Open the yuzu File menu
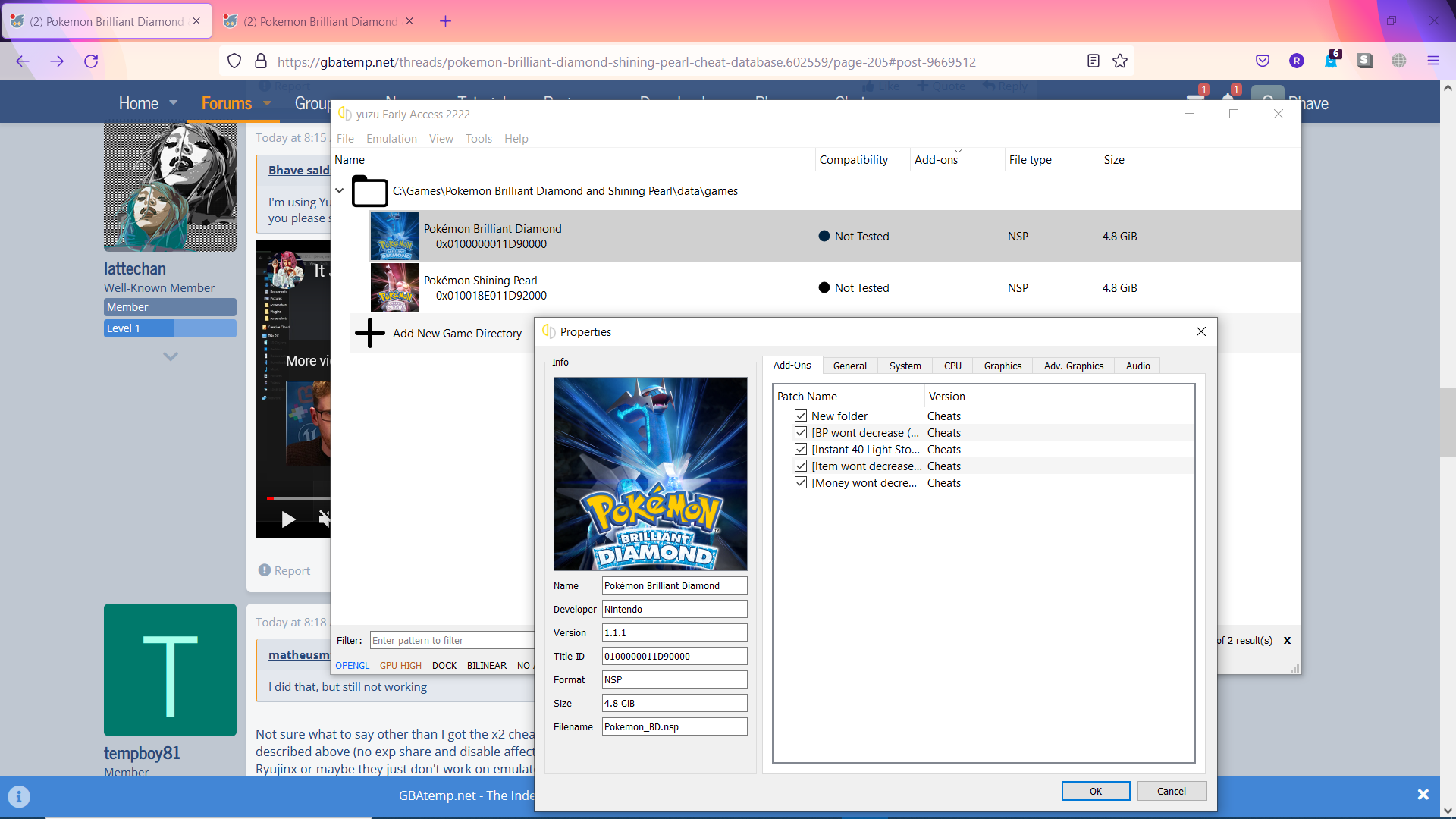This screenshot has height=819, width=1456. (345, 139)
